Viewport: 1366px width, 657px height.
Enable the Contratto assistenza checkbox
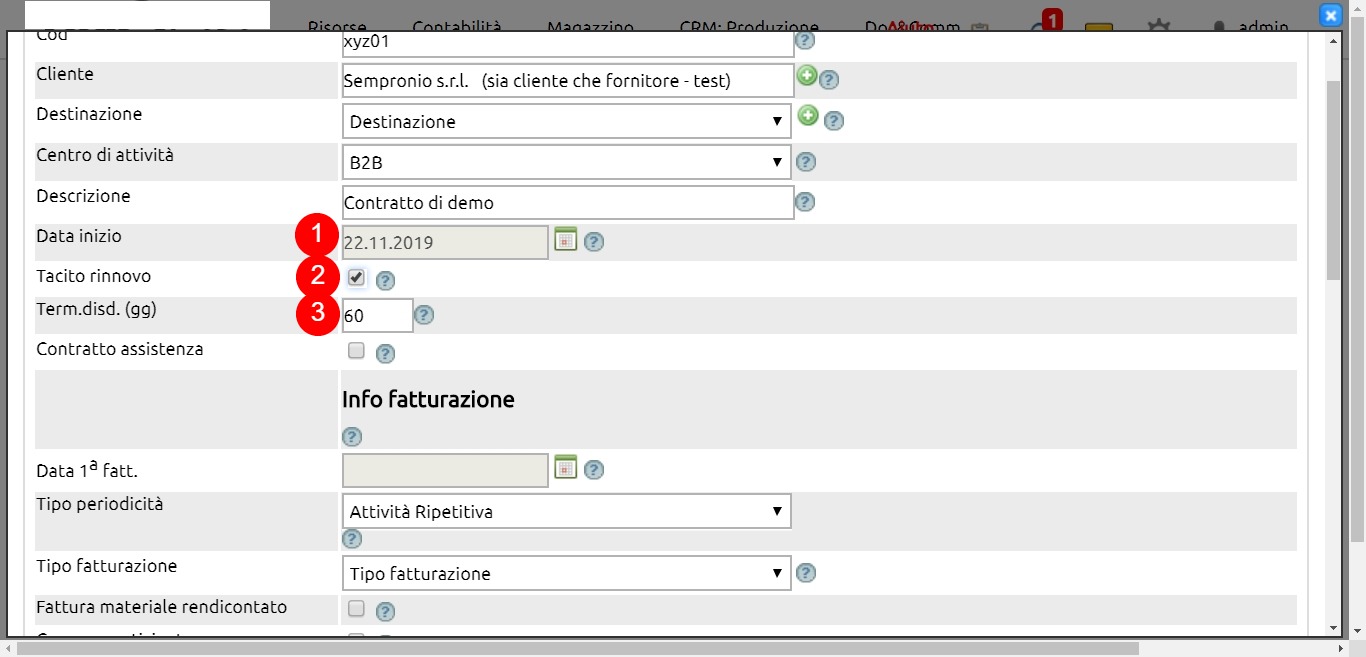[356, 350]
